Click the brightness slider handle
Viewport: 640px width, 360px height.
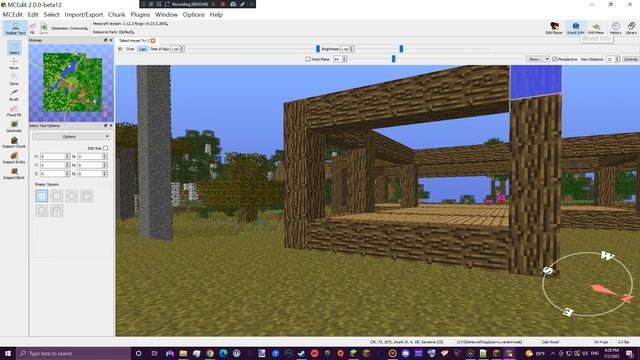pos(401,49)
